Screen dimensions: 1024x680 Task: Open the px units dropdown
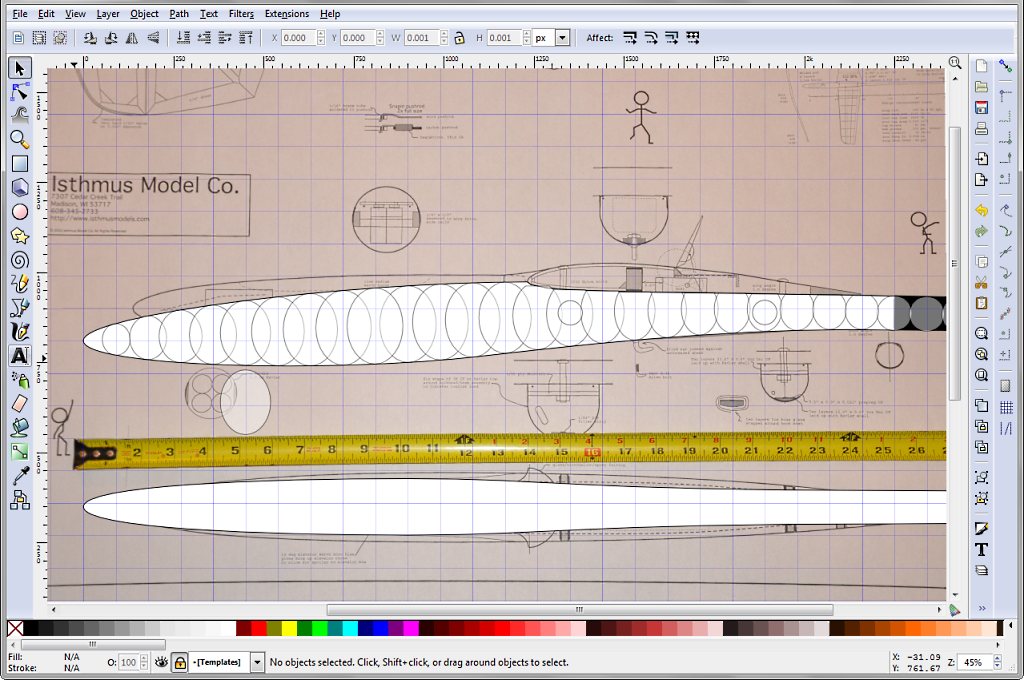pos(562,38)
